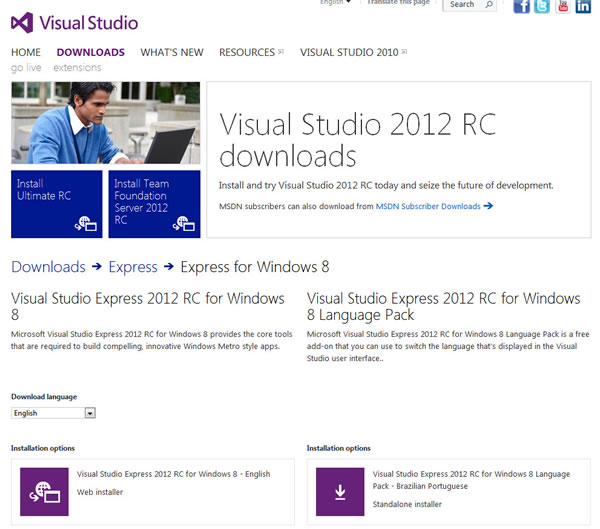Open the Facebook social icon
600x529 pixels.
tap(521, 6)
